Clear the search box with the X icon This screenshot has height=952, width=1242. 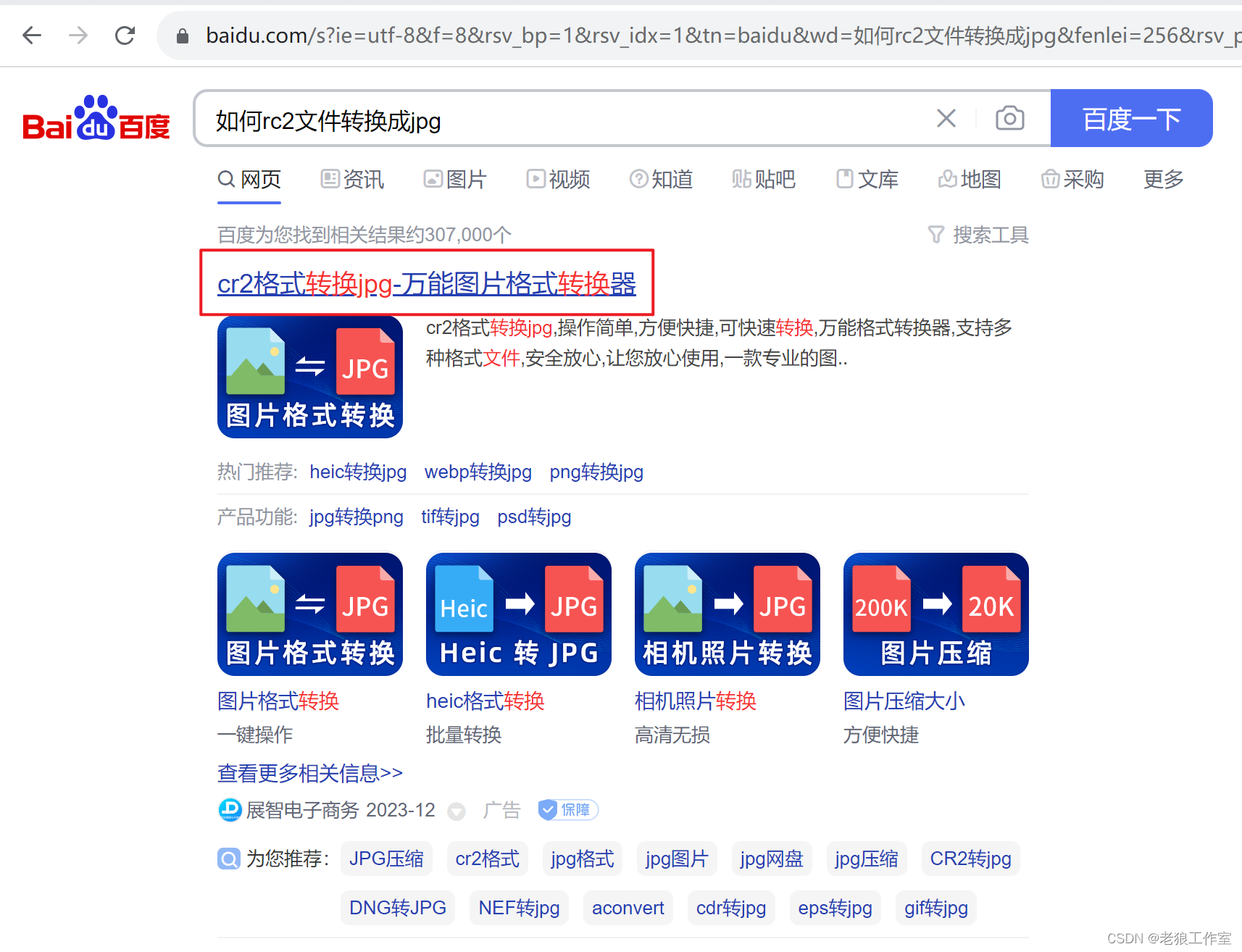click(x=946, y=118)
